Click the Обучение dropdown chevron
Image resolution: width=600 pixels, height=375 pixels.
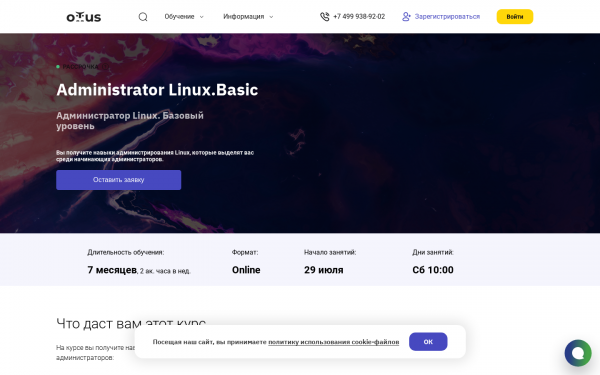click(x=202, y=17)
